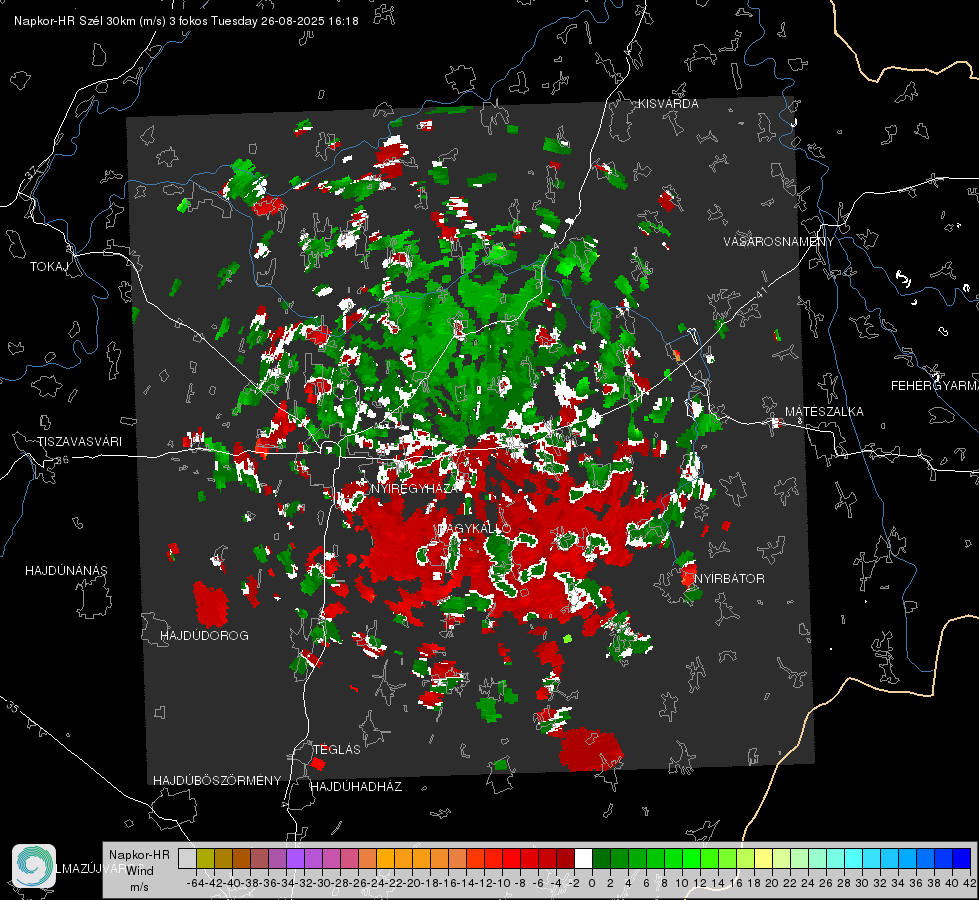
Task: Click the HAJDÚNÁNÁS town label
Action: (x=66, y=570)
